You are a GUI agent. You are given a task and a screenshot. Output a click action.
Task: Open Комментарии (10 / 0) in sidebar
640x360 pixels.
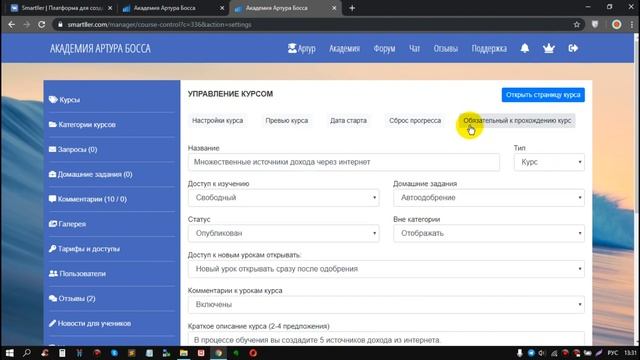click(88, 199)
